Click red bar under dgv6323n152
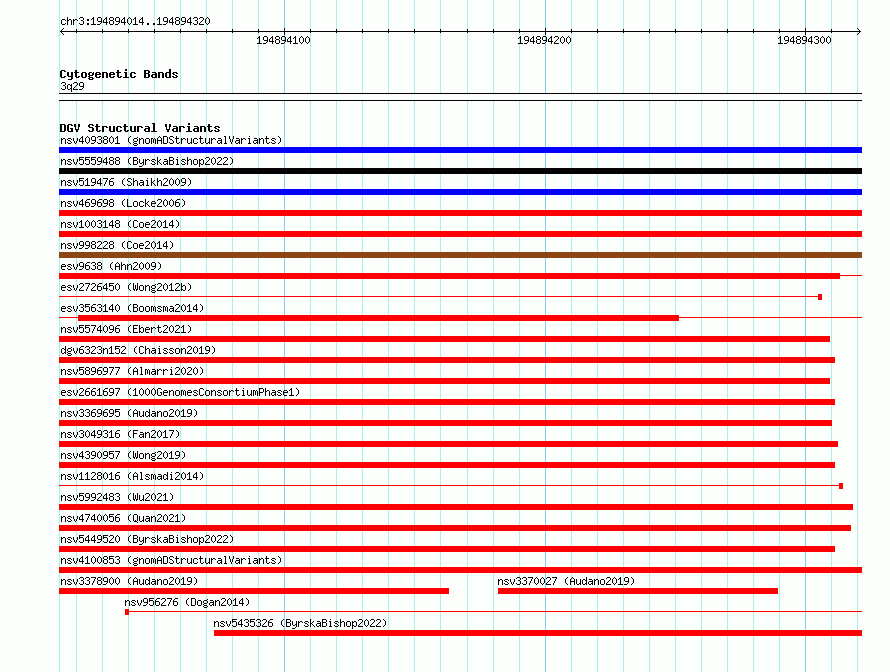Image resolution: width=890 pixels, height=672 pixels. [x=447, y=360]
